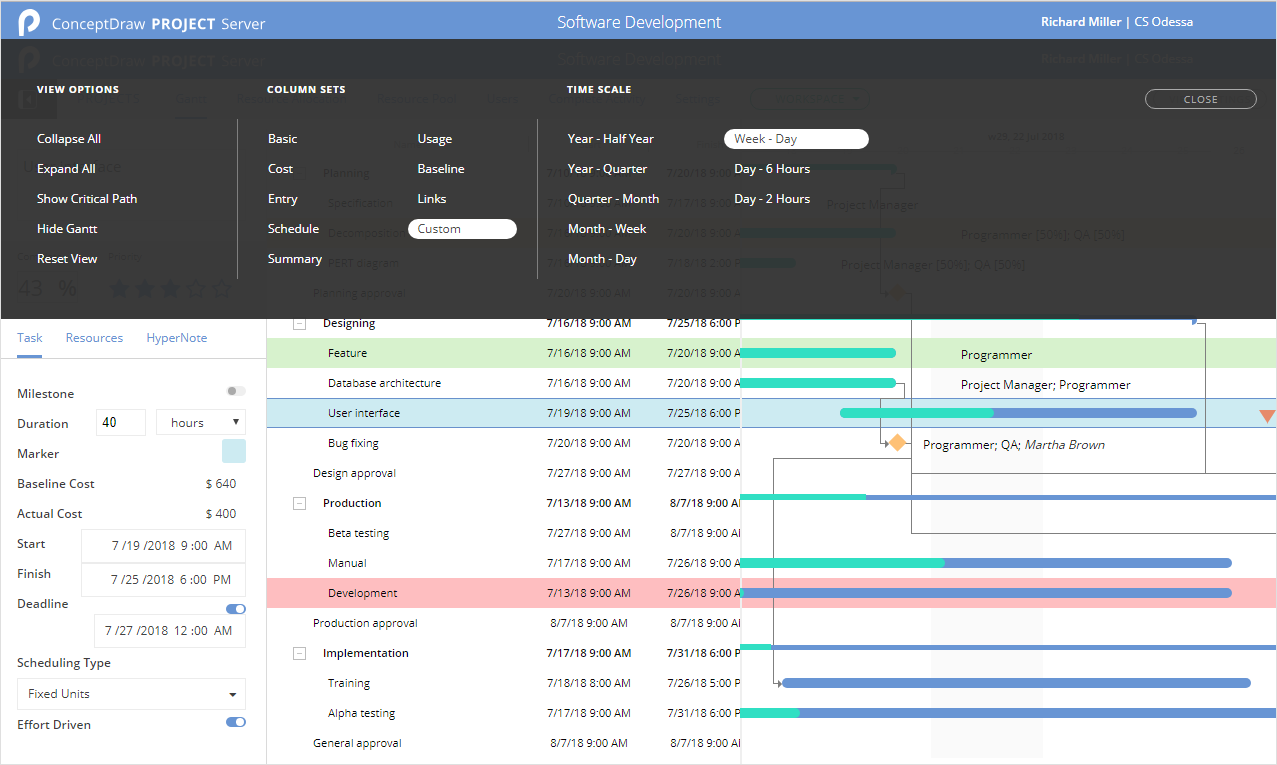Viewport: 1277px width, 765px height.
Task: Set time scale to Month - Day
Action: click(602, 259)
